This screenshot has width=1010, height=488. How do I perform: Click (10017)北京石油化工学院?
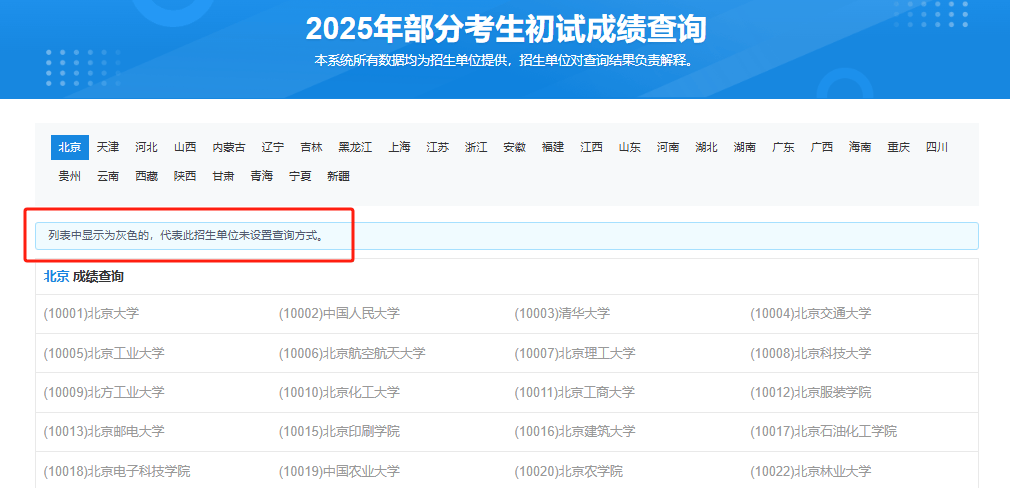(x=823, y=431)
